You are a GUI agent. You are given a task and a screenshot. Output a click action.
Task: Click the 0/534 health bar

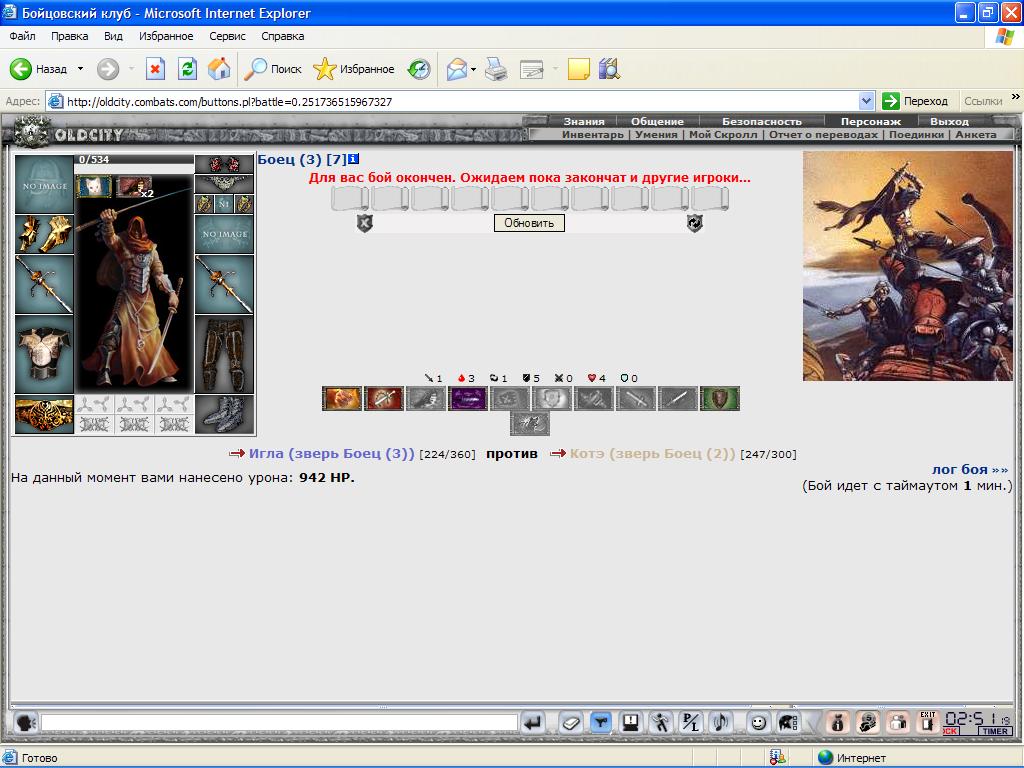[x=134, y=159]
